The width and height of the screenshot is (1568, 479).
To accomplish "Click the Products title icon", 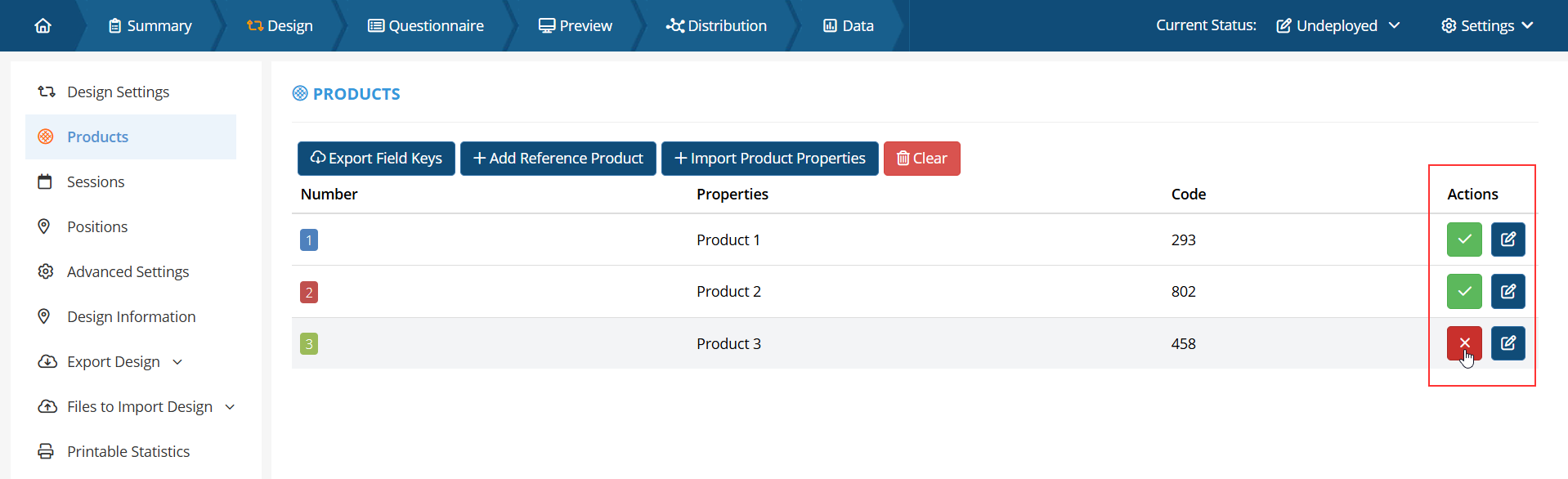I will tap(300, 94).
